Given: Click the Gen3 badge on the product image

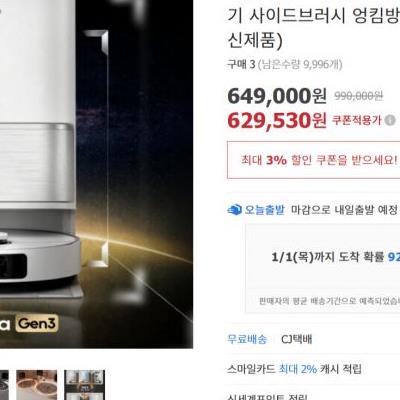Looking at the screenshot, I should point(37,324).
